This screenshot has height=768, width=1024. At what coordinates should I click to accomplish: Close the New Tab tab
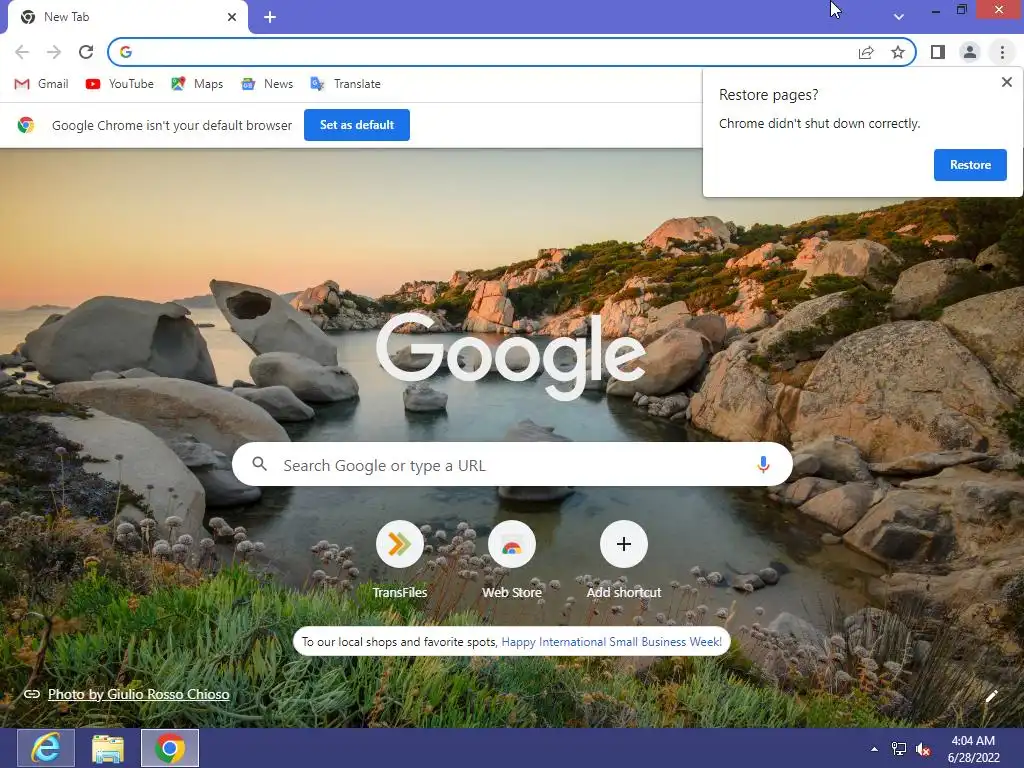click(x=232, y=18)
